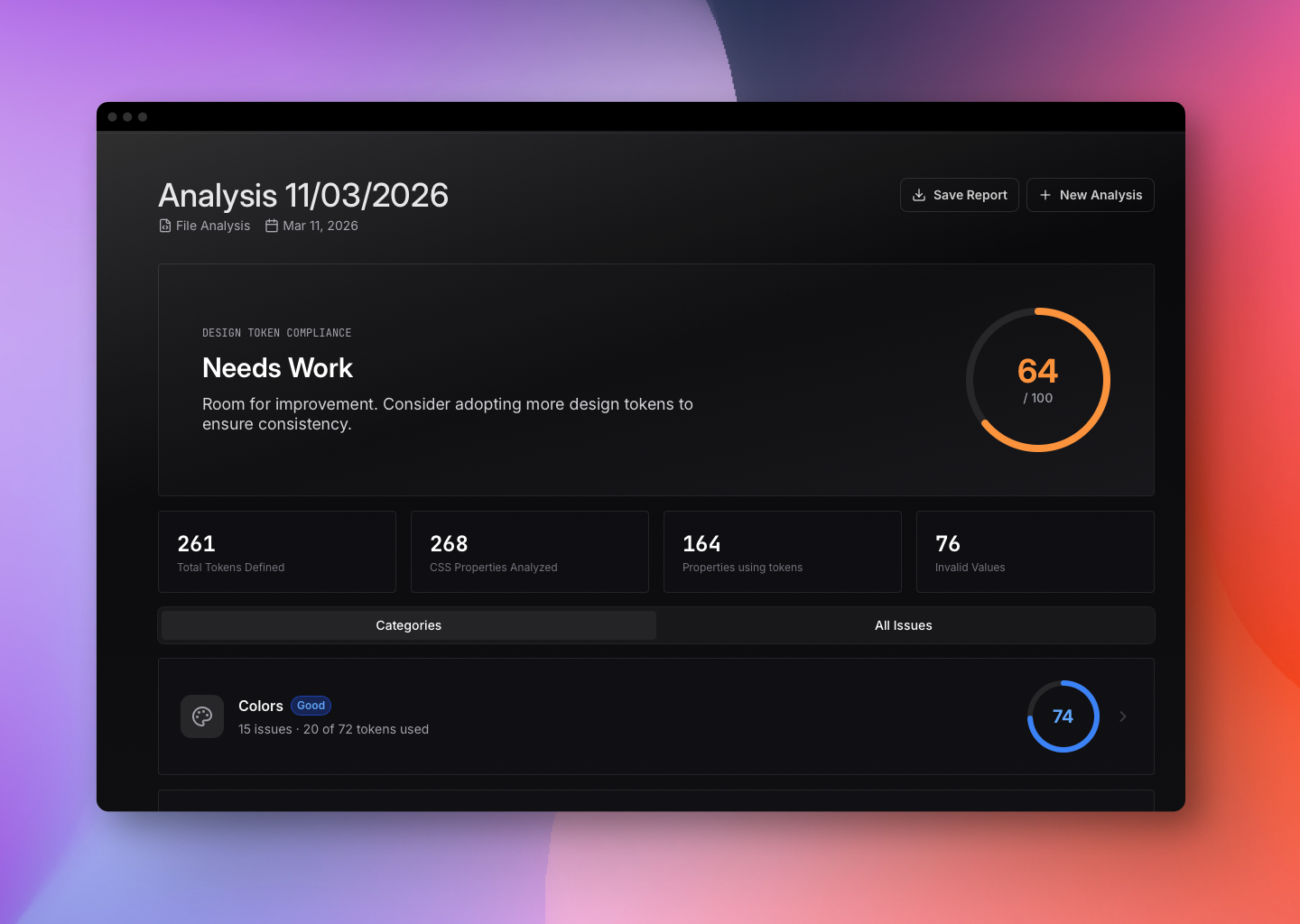
Task: Click the Properties using tokens stat card
Action: (x=782, y=551)
